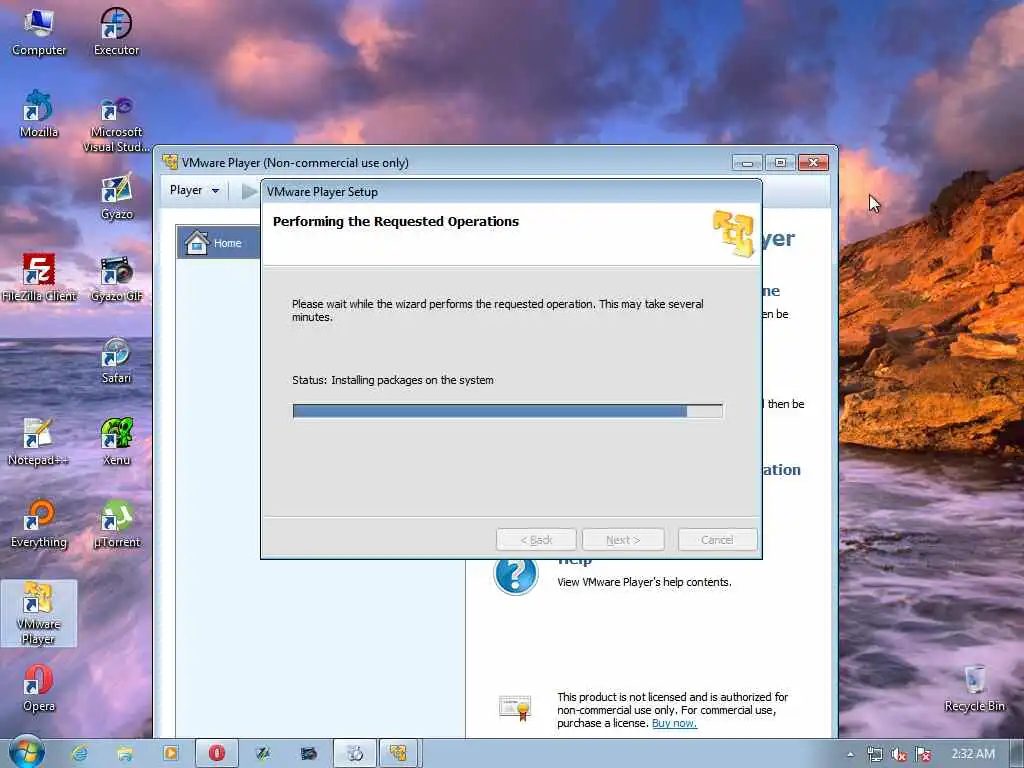Open Windows Media Player taskbar icon
The image size is (1024, 768).
tap(170, 754)
